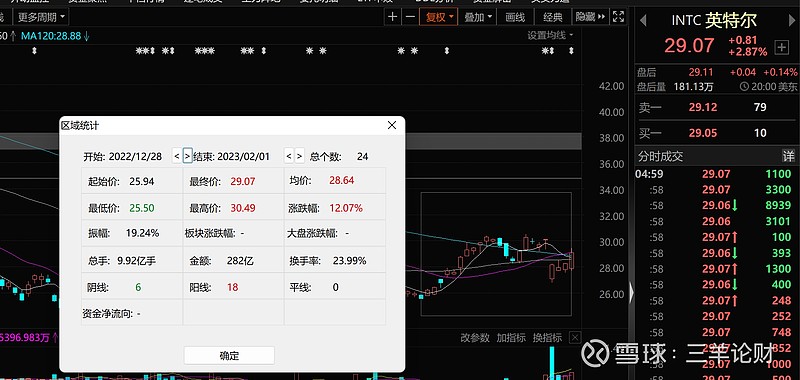Click the 04:59 trade row
The height and width of the screenshot is (380, 800).
pyautogui.click(x=713, y=174)
